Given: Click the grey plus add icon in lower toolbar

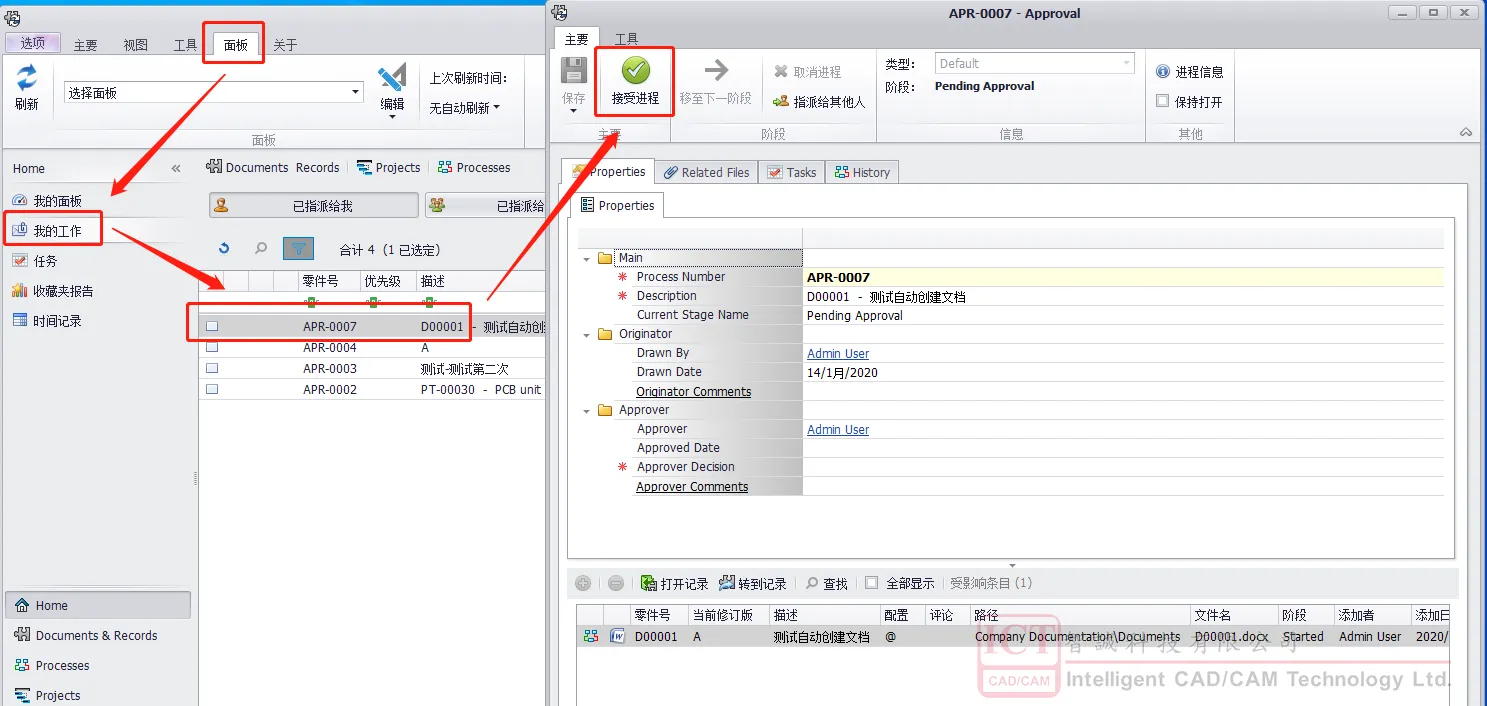Looking at the screenshot, I should (x=583, y=583).
